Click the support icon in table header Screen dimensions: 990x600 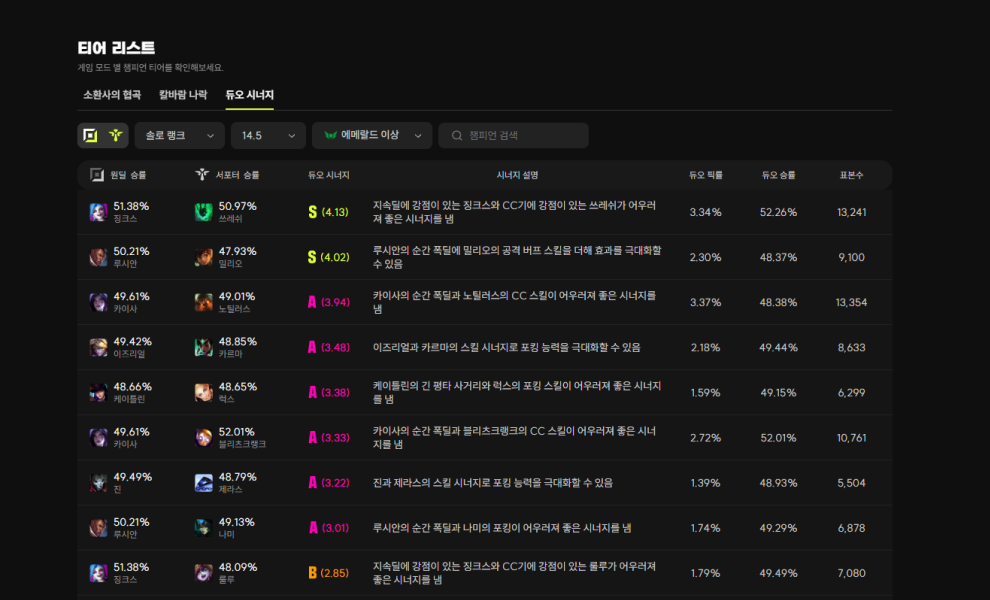[x=202, y=175]
